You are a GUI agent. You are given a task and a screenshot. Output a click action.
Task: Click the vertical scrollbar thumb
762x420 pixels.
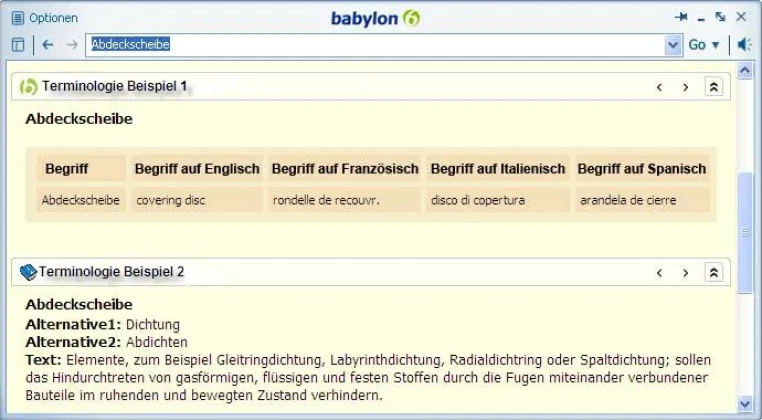tap(745, 233)
